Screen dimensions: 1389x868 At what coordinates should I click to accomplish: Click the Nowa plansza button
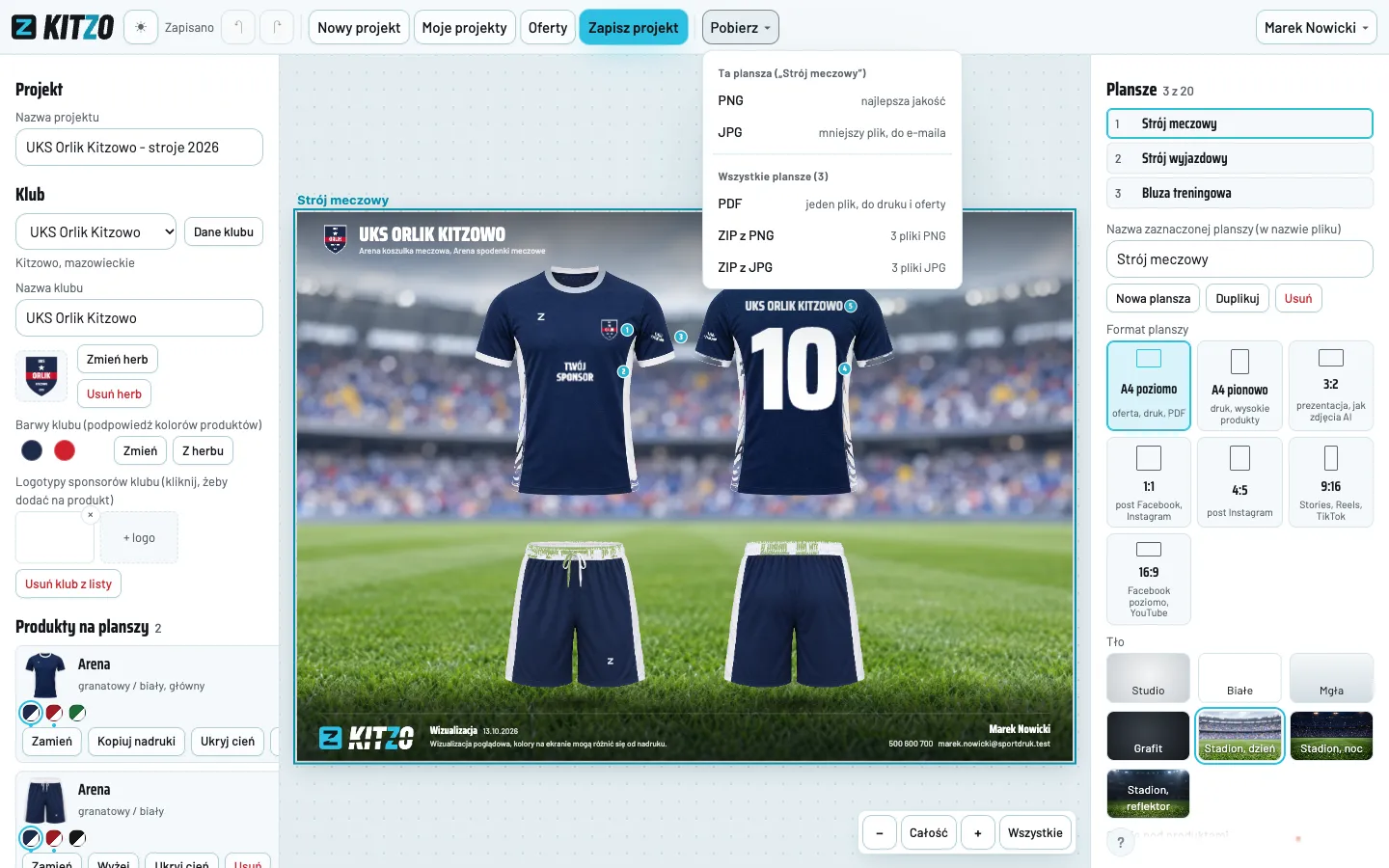1153,298
